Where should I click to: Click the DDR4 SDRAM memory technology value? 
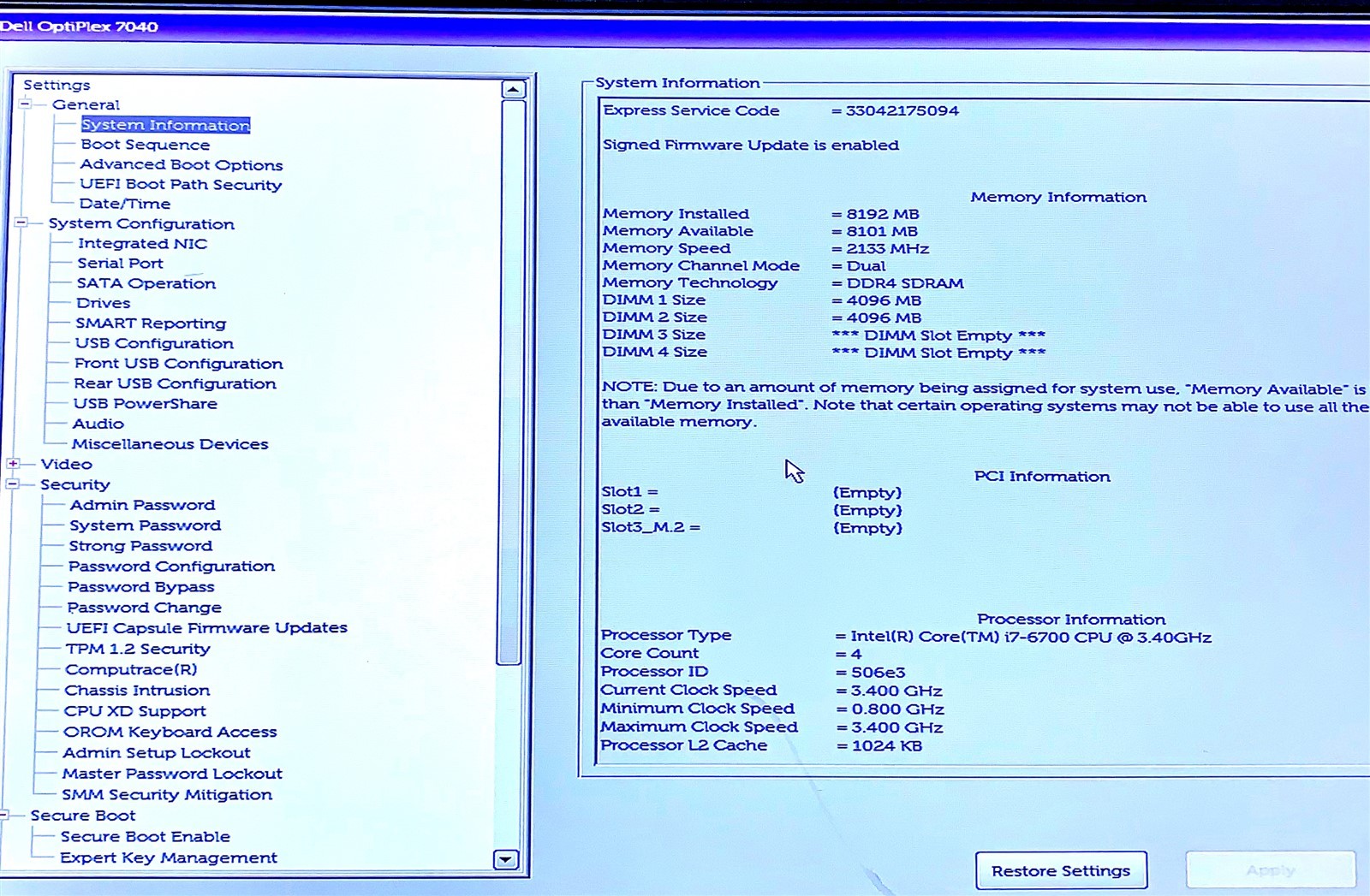[x=905, y=283]
